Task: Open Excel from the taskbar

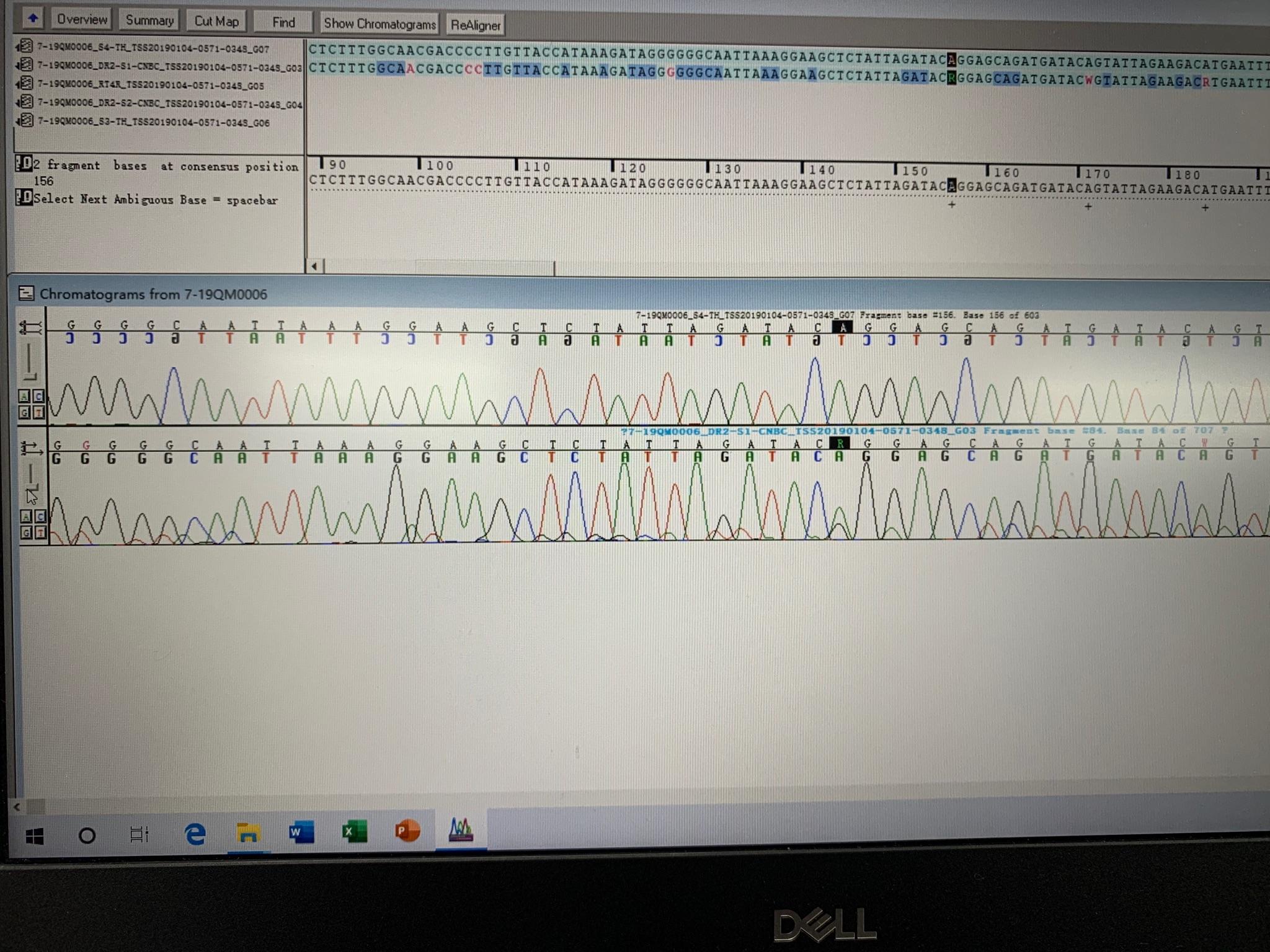Action: pyautogui.click(x=354, y=832)
